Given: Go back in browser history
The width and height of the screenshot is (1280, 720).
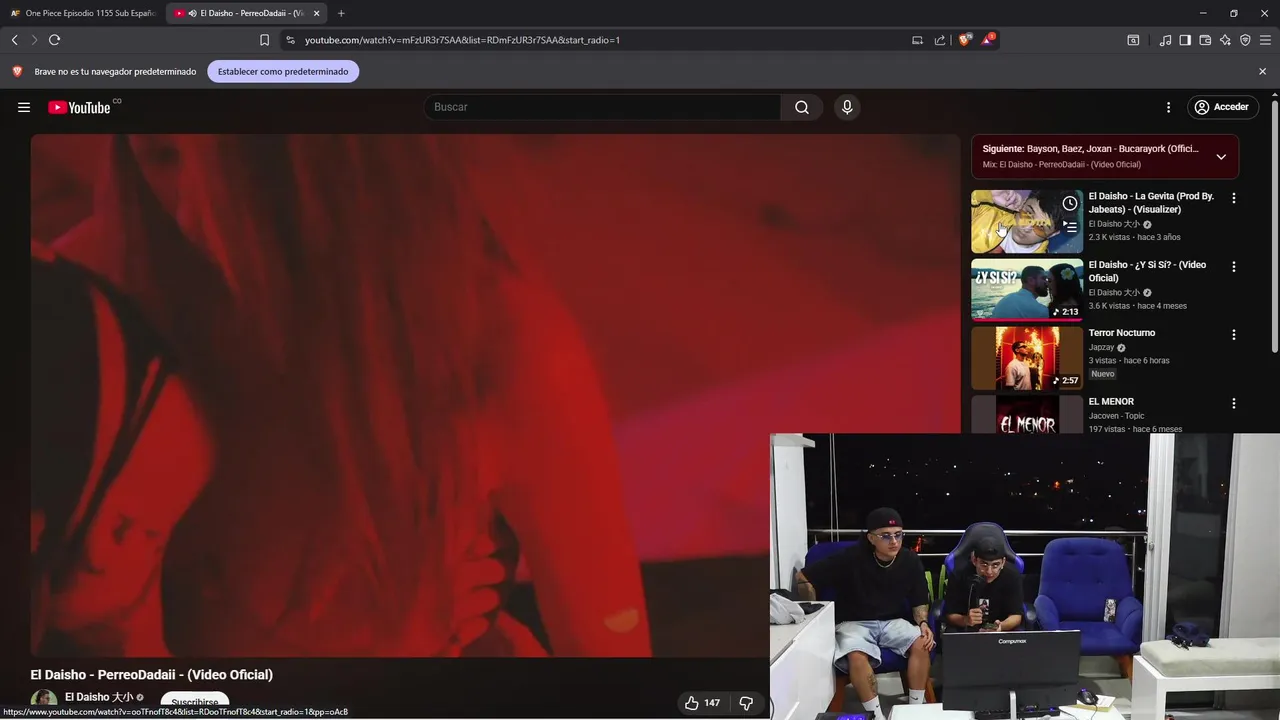Looking at the screenshot, I should pos(14,40).
